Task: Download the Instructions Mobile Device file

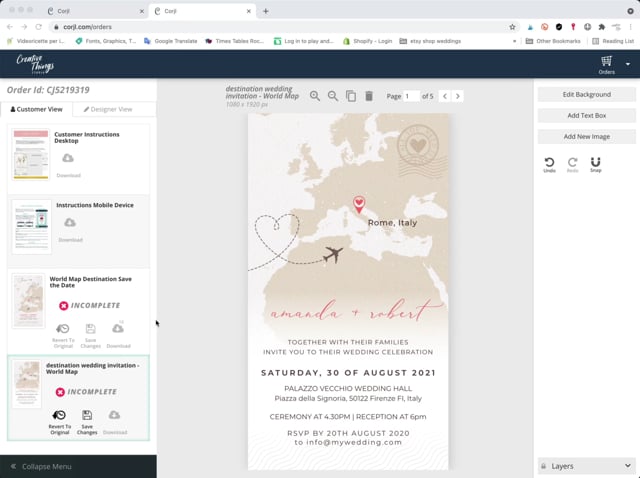Action: click(70, 227)
